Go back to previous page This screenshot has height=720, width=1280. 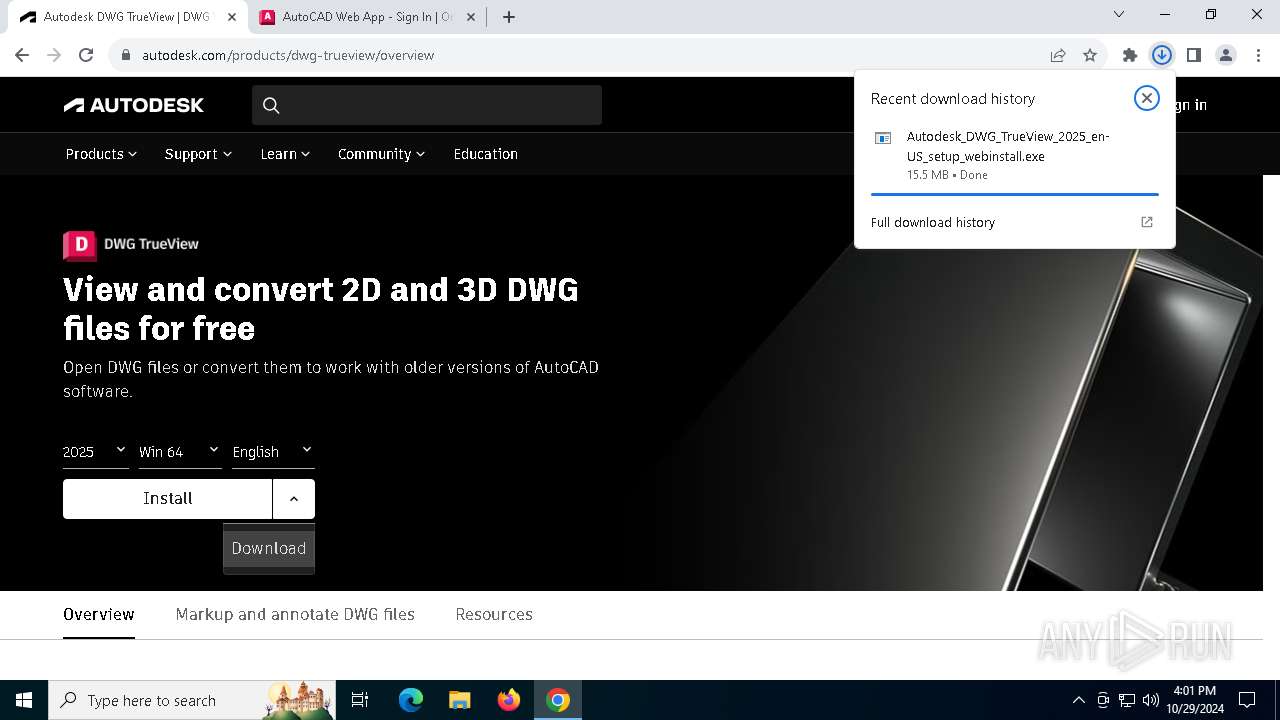tap(22, 55)
